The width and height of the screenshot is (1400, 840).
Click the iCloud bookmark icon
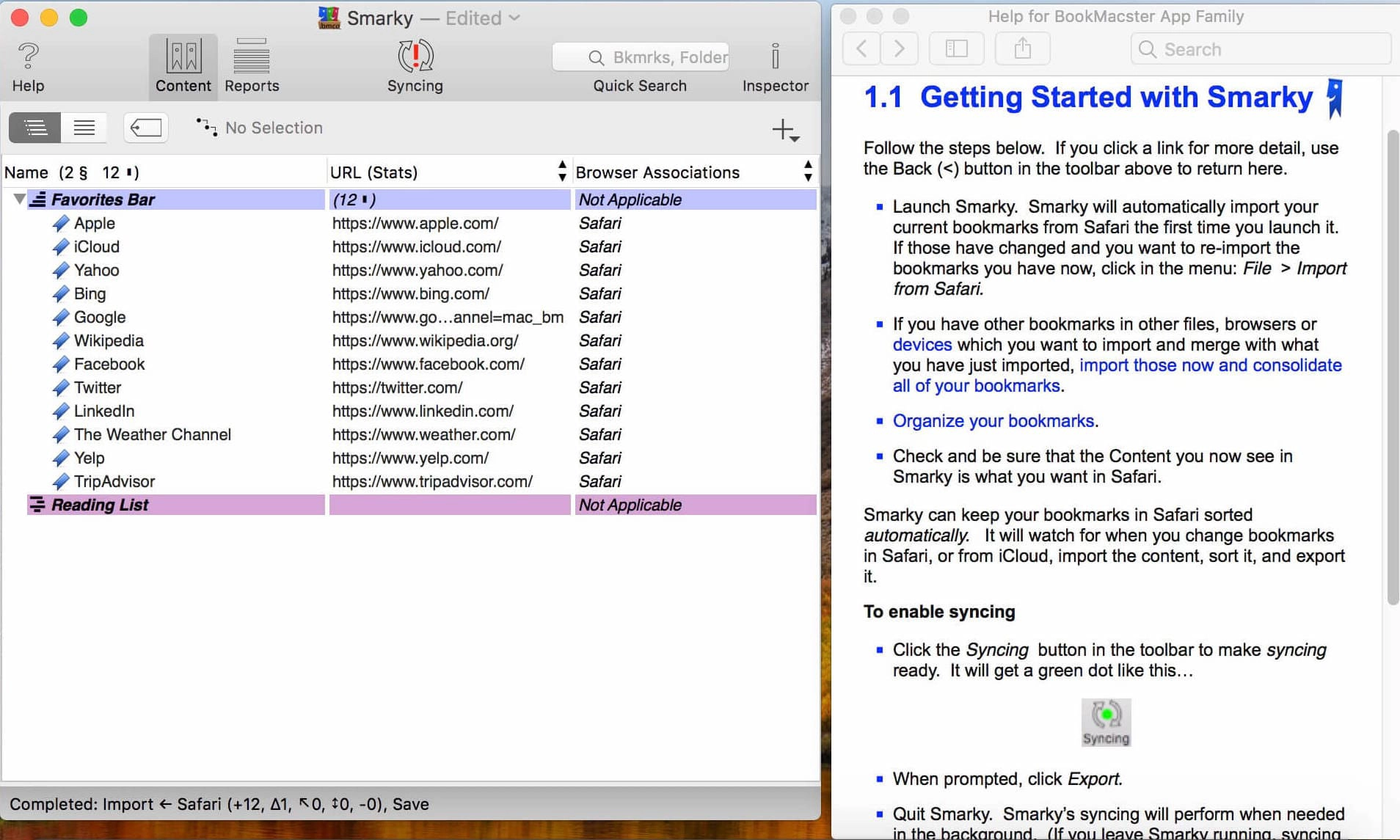(x=61, y=246)
